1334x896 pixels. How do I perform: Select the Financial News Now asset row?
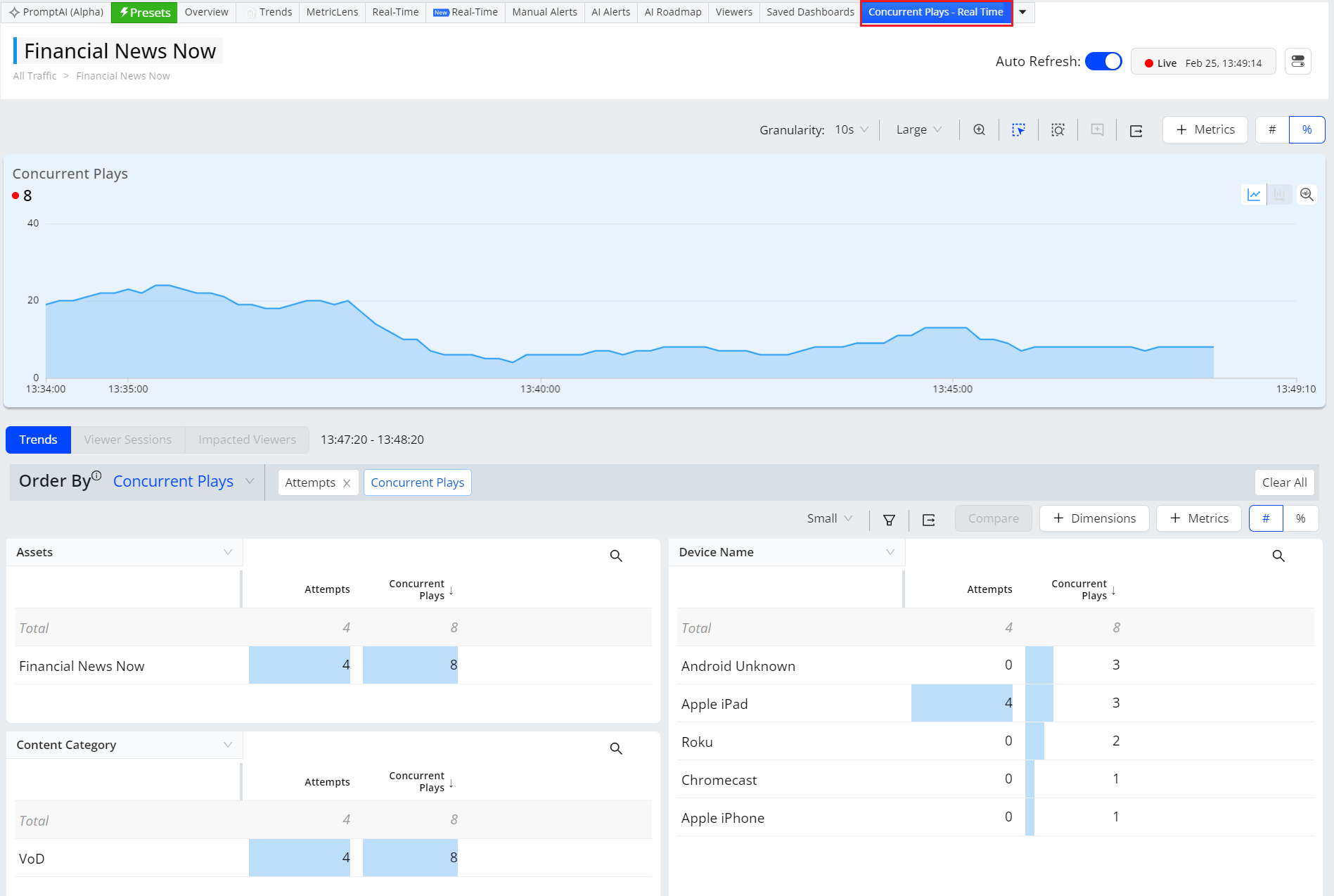333,665
